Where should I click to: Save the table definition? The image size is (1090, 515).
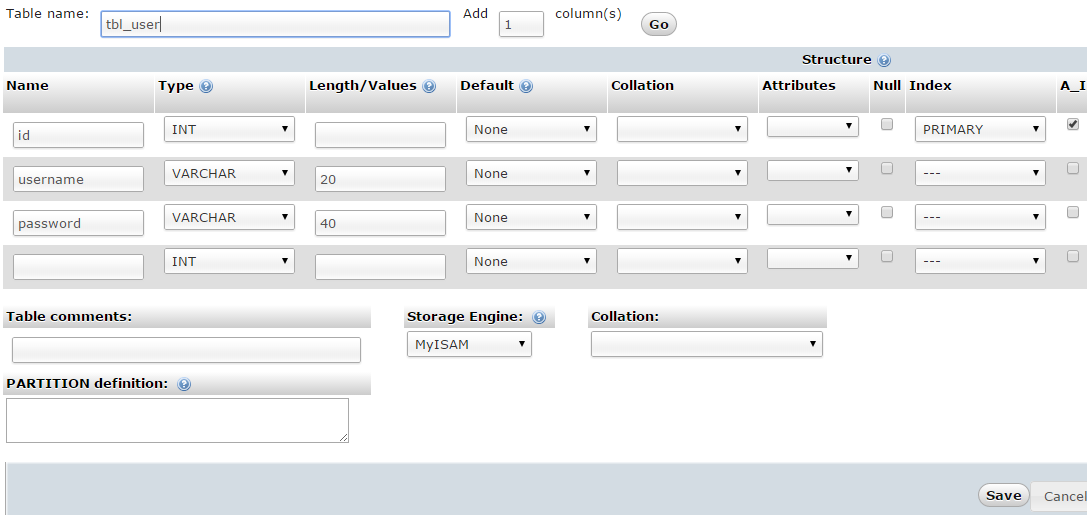tap(1003, 495)
